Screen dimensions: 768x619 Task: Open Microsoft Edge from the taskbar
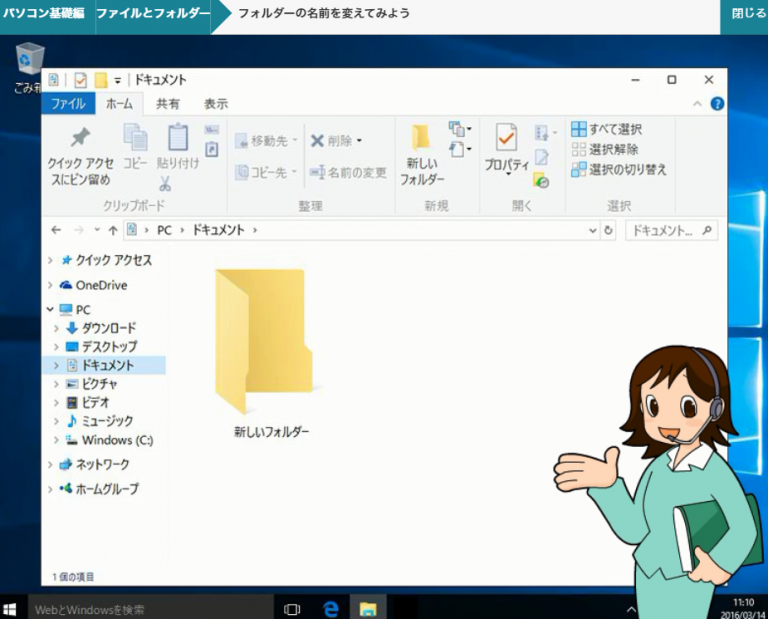coord(331,608)
